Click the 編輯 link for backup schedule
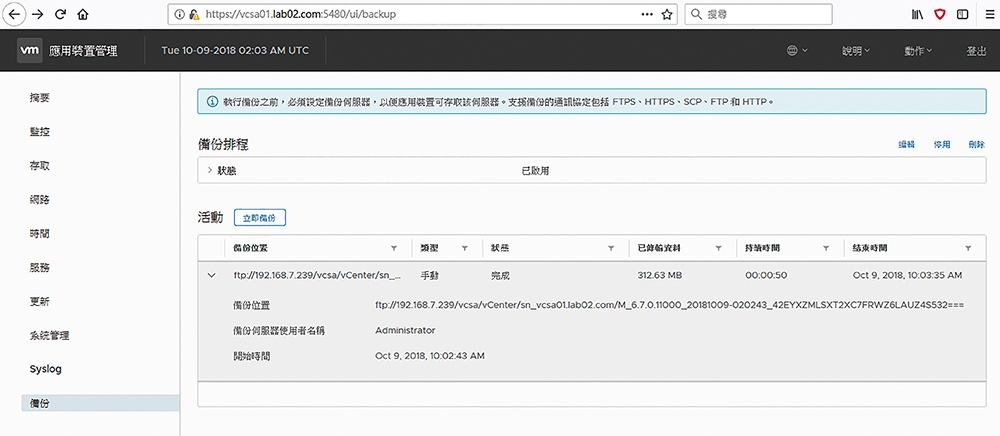 click(907, 145)
